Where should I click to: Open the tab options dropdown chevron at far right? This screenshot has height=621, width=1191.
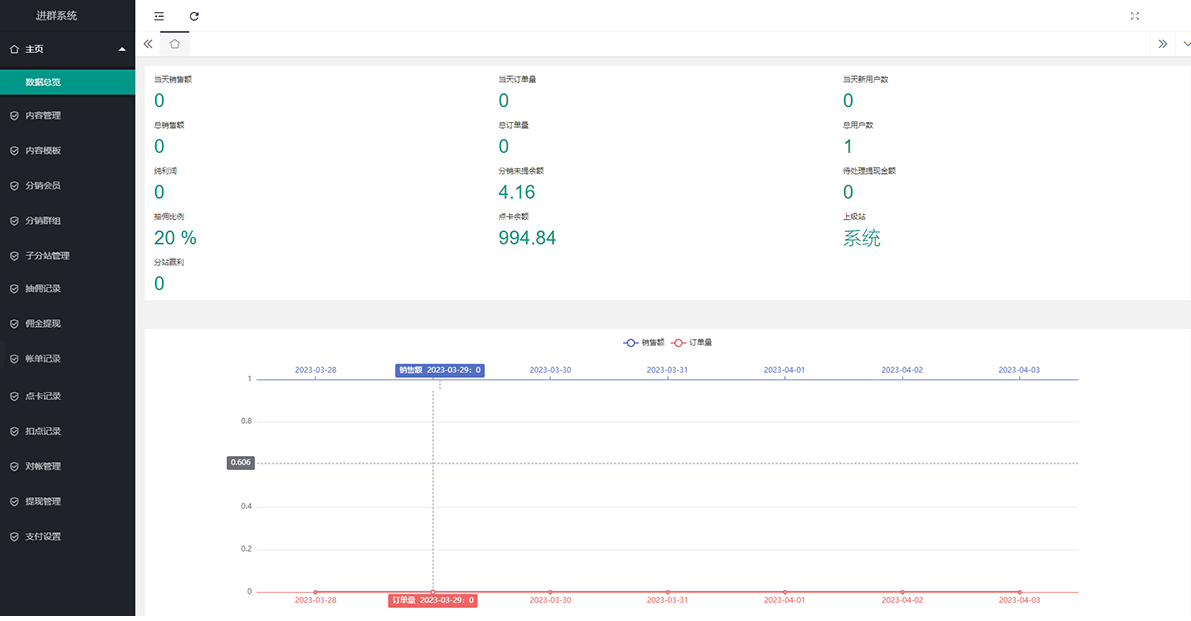(x=1186, y=44)
